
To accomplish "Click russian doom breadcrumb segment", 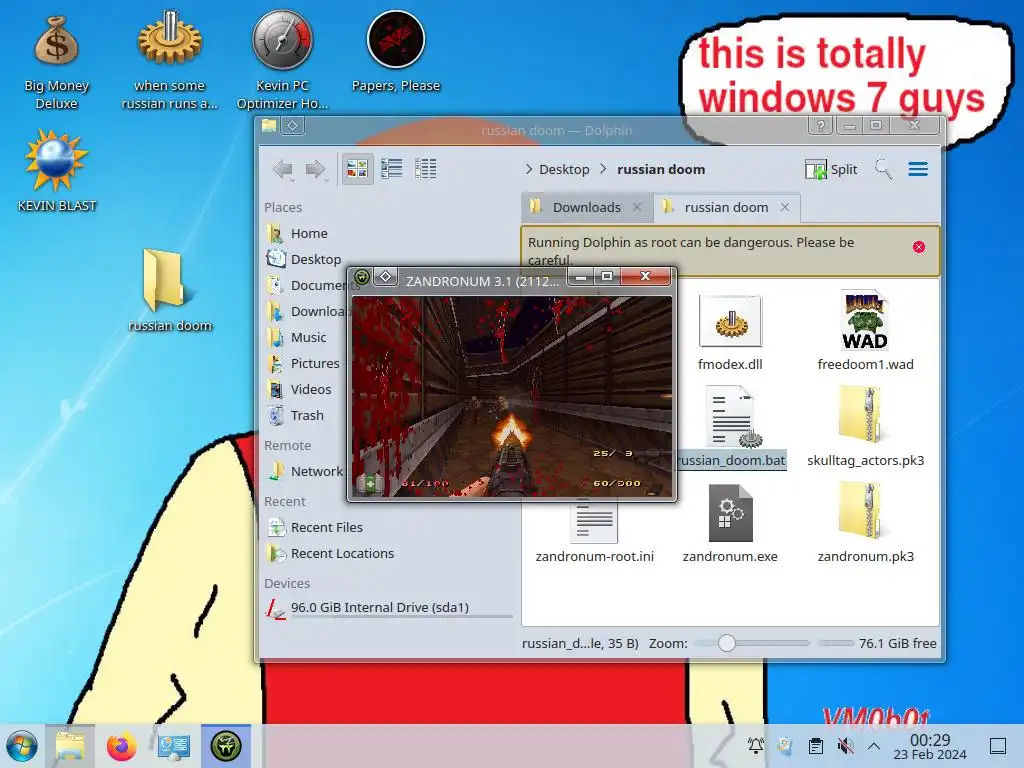I will tap(661, 170).
